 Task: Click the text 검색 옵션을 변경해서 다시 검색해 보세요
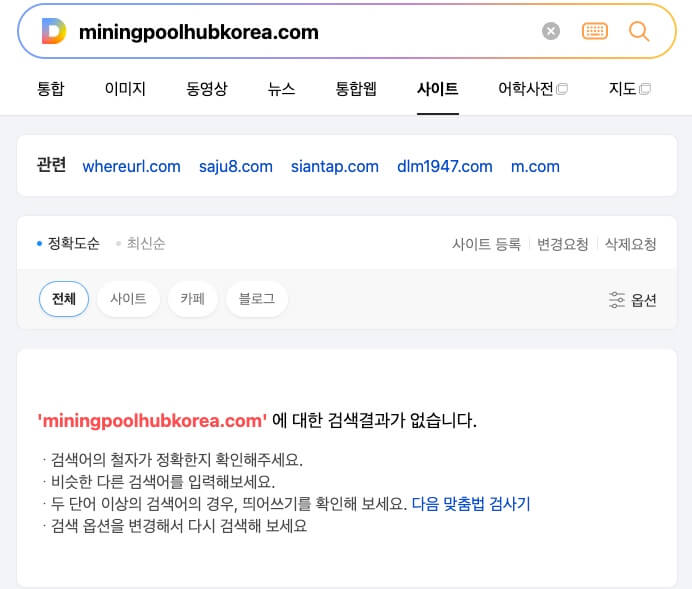pyautogui.click(x=179, y=525)
